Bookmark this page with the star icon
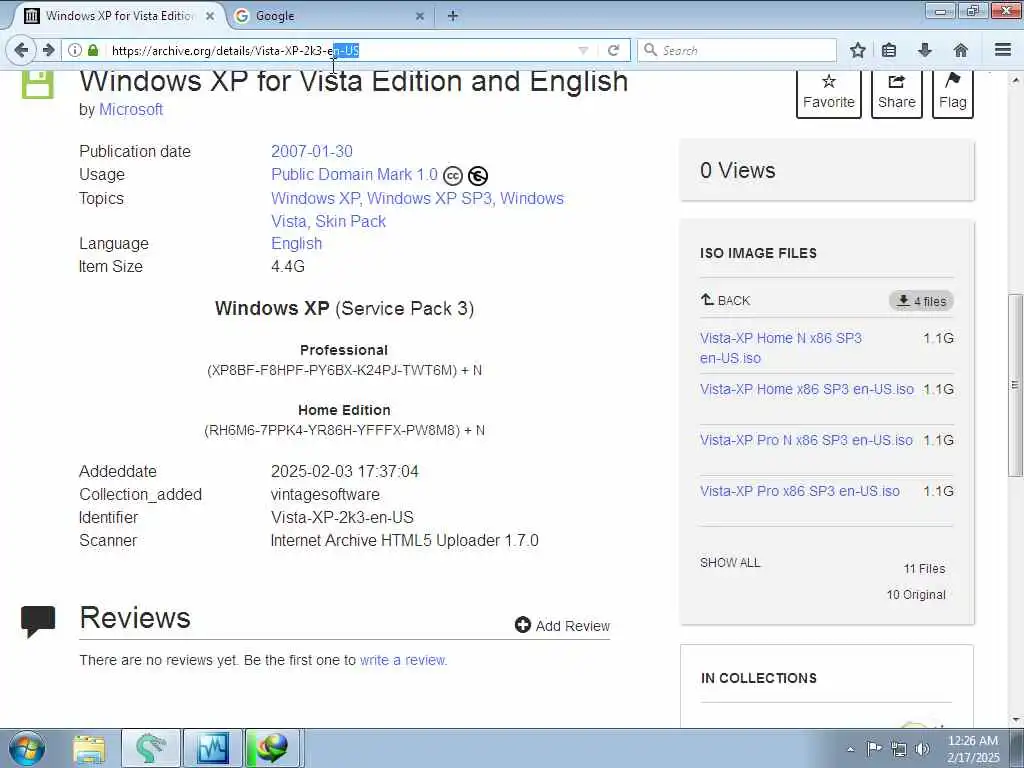The height and width of the screenshot is (768, 1024). (857, 50)
